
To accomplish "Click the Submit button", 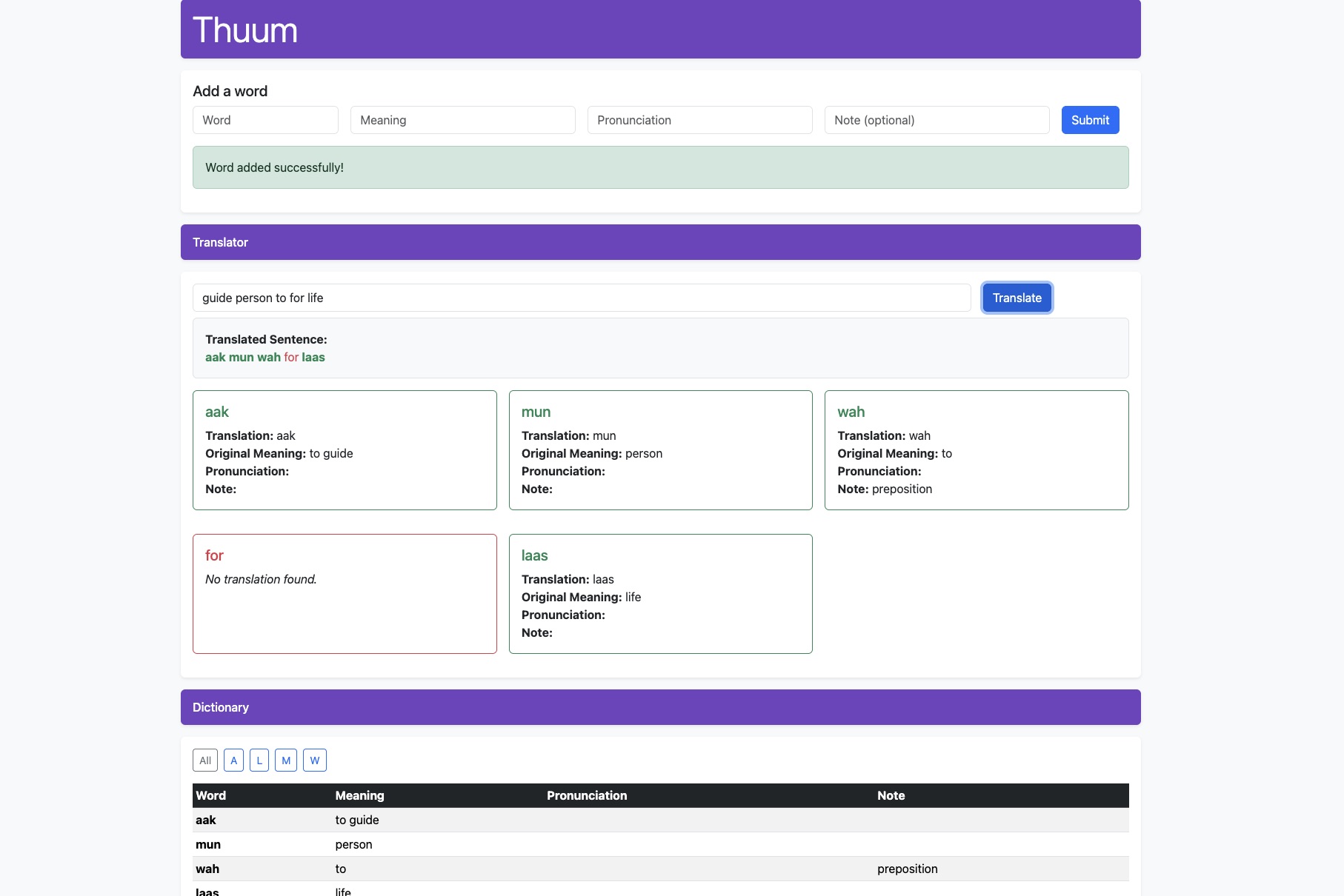I will pos(1090,120).
